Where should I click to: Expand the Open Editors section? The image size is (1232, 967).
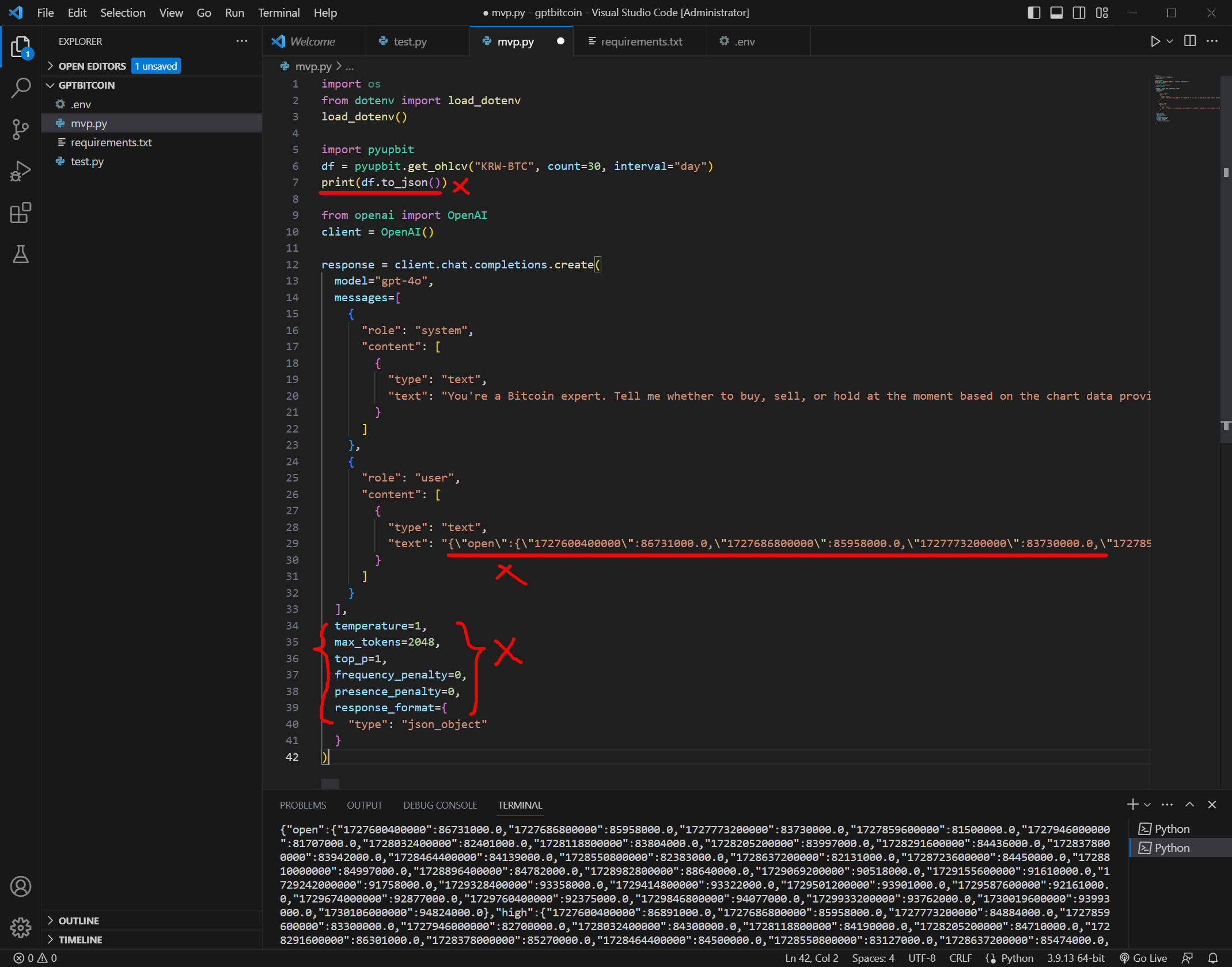(92, 66)
